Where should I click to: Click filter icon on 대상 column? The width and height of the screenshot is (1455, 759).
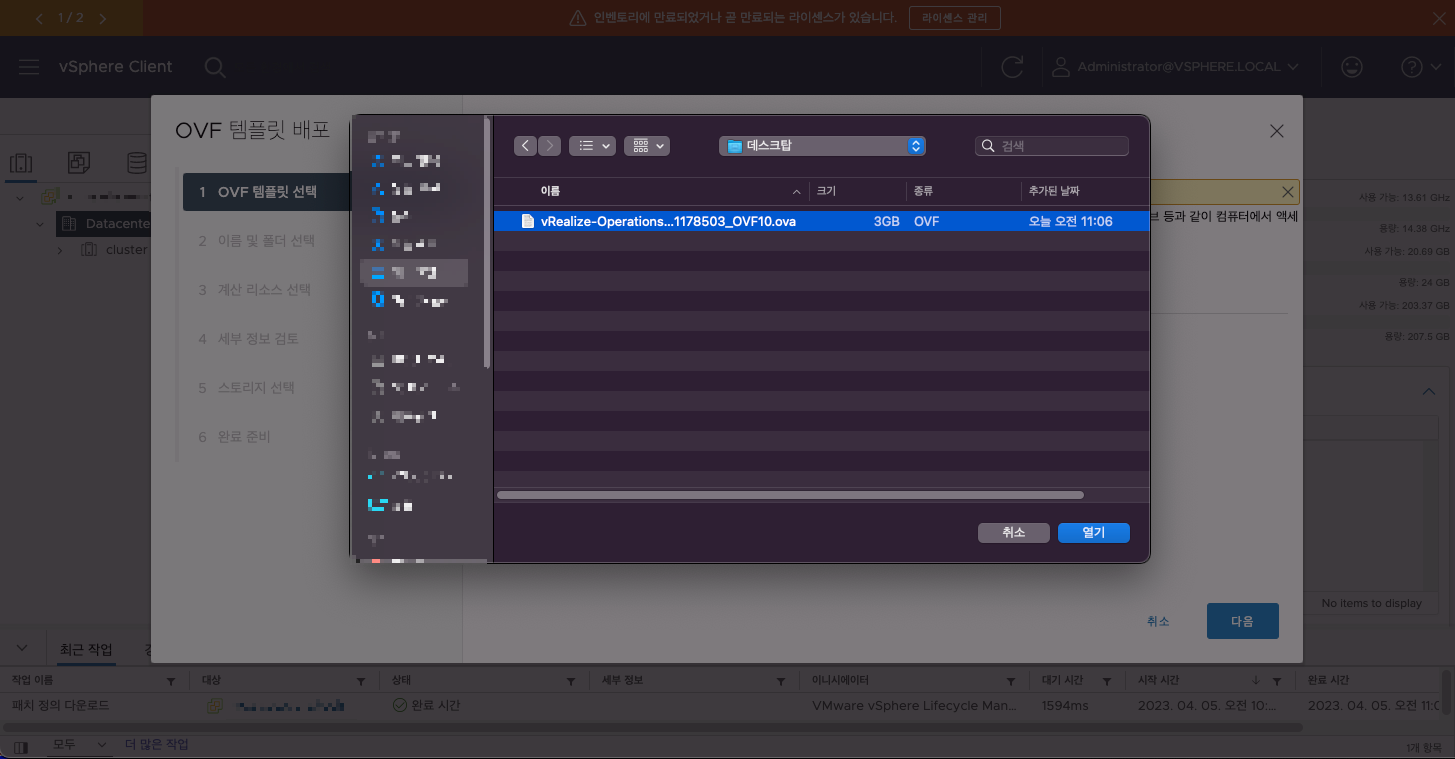tap(361, 681)
